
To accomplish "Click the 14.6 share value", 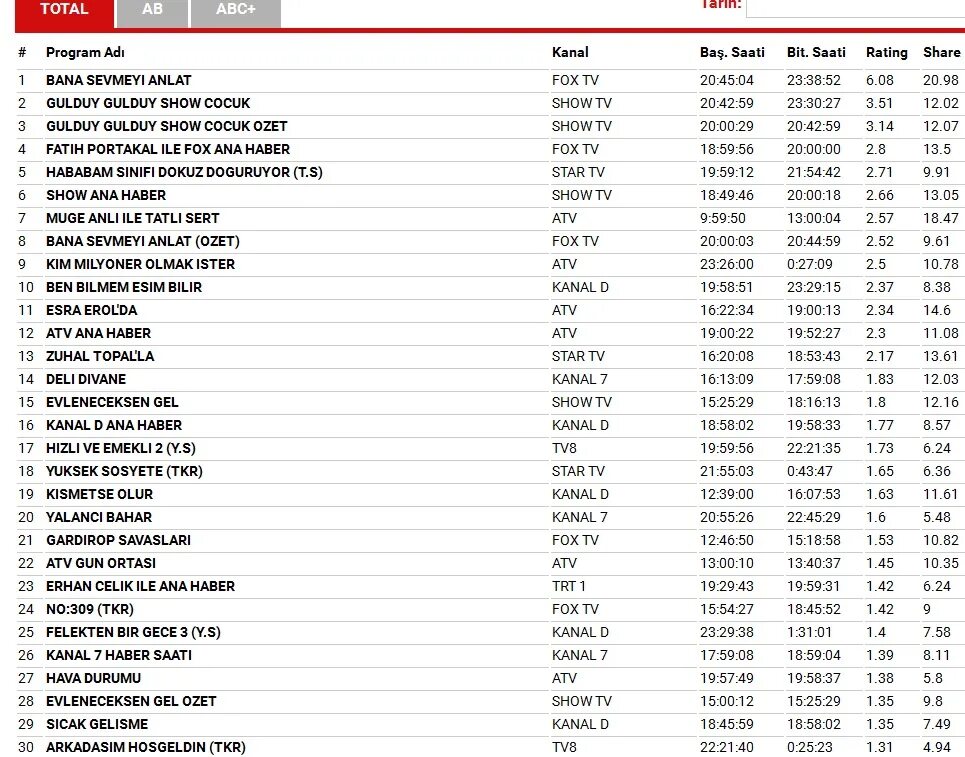I will [x=937, y=310].
